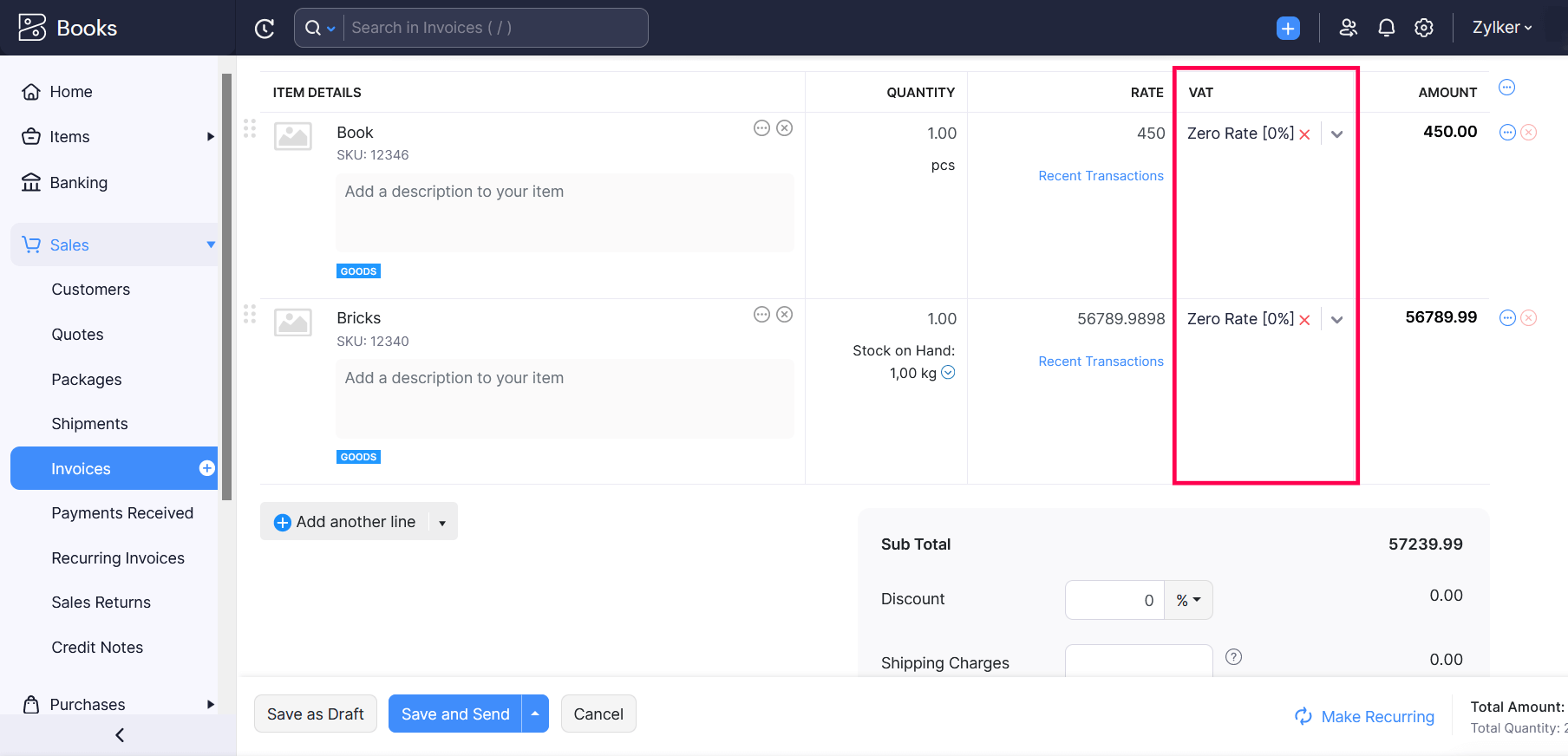The image size is (1568, 756).
Task: Remove Book item with circled X icon
Action: (784, 128)
